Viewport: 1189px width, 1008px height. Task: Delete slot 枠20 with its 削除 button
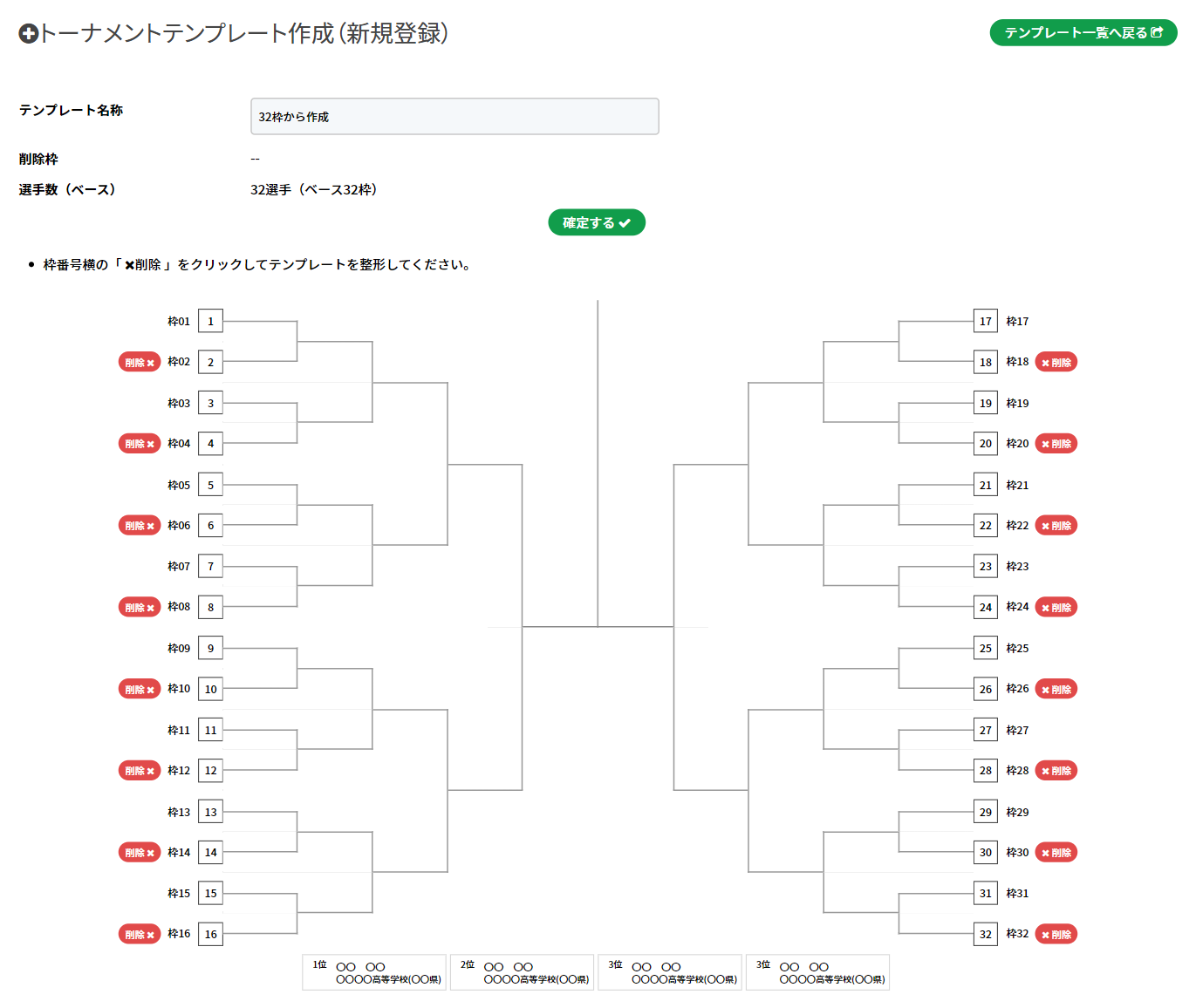point(1056,444)
